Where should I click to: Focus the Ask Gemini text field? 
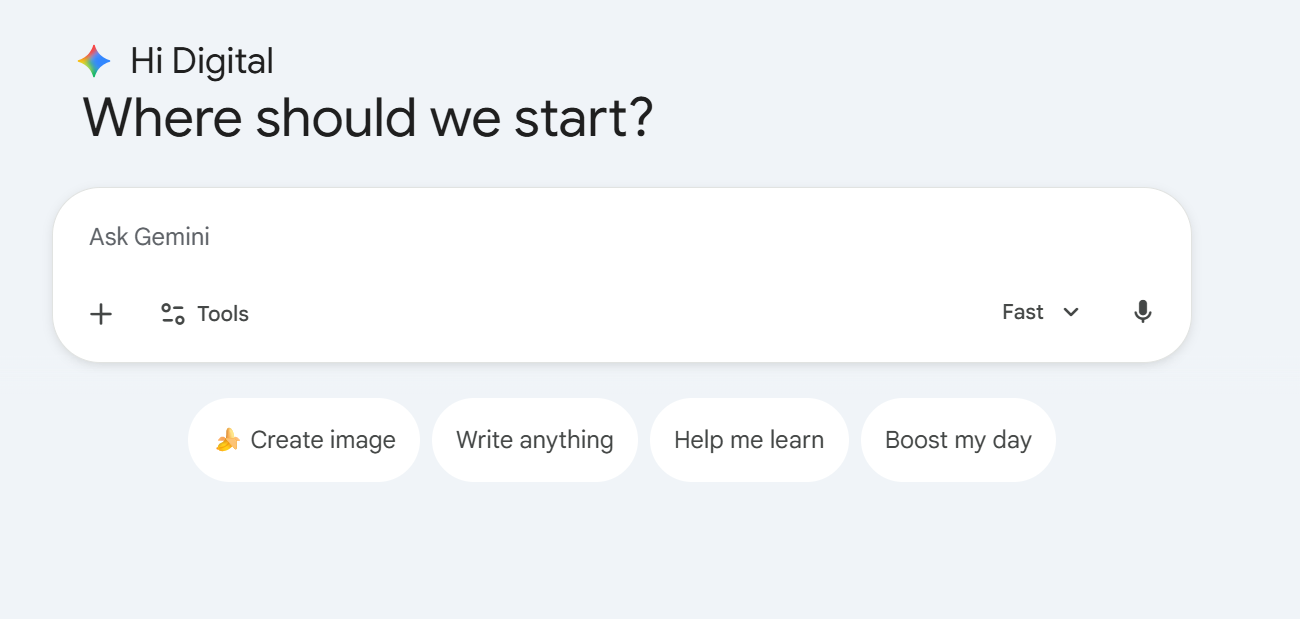coord(600,238)
